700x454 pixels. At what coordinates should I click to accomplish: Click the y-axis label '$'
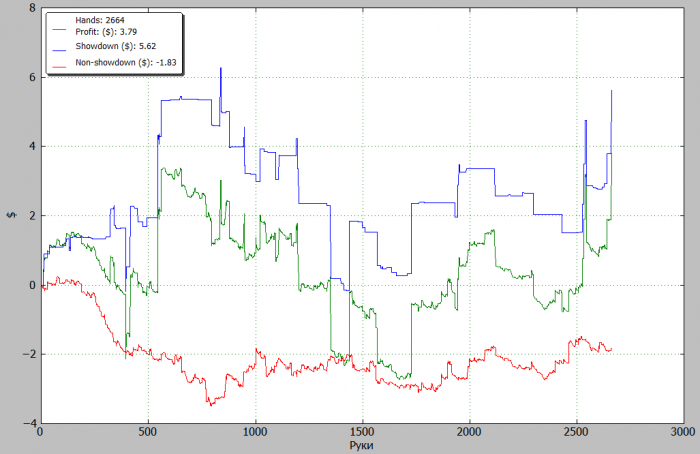tap(11, 215)
